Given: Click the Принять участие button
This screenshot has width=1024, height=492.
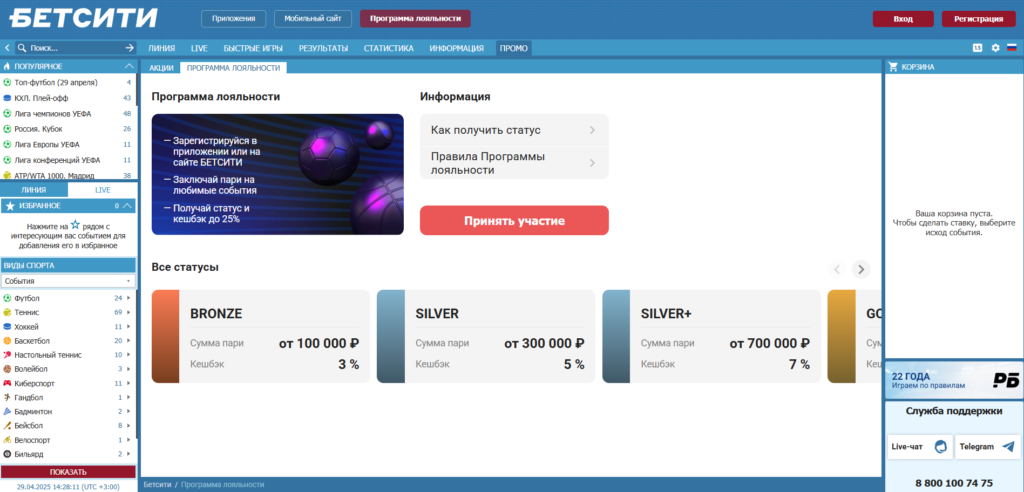Looking at the screenshot, I should (514, 221).
